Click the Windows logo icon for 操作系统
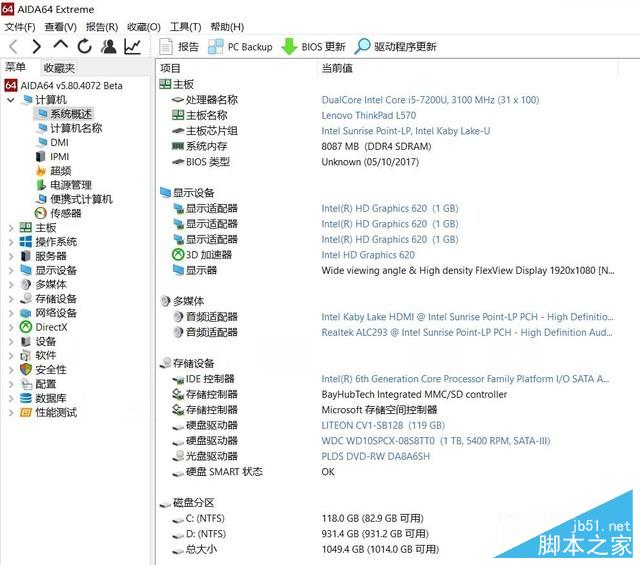 (x=26, y=242)
